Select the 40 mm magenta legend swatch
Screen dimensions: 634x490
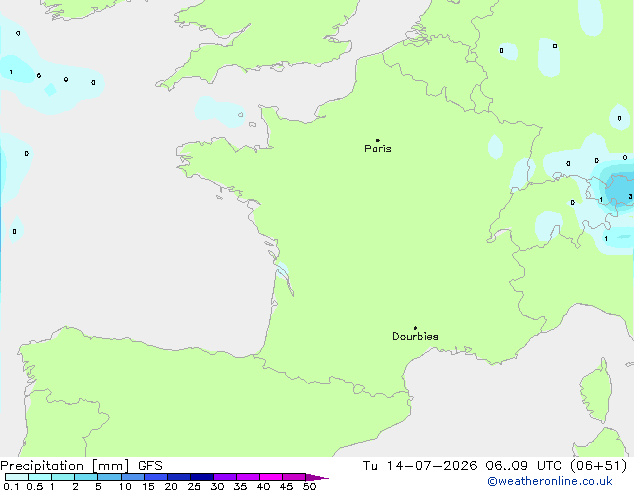[x=271, y=477]
